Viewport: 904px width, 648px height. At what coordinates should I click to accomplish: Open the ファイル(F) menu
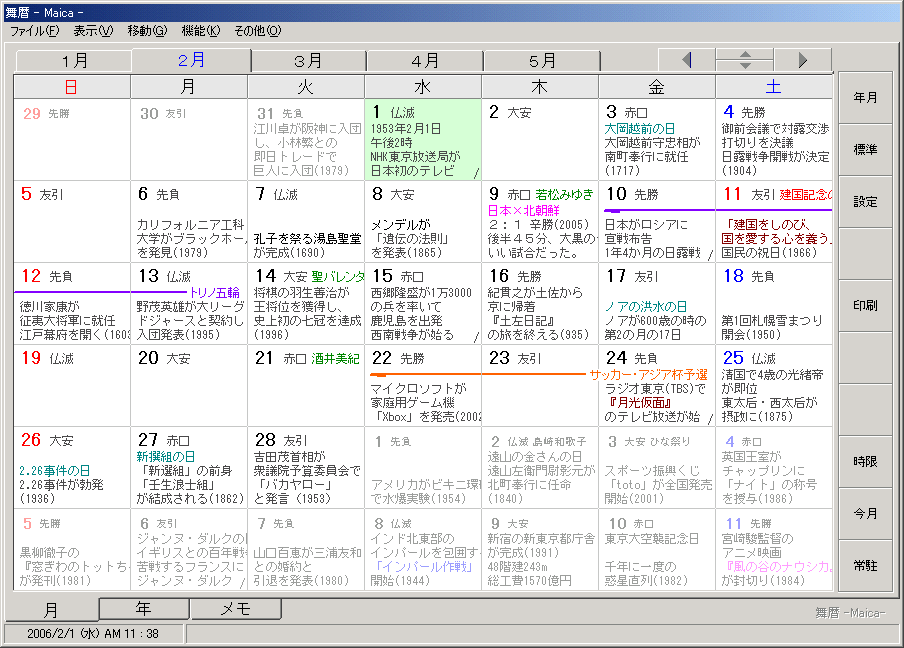35,31
